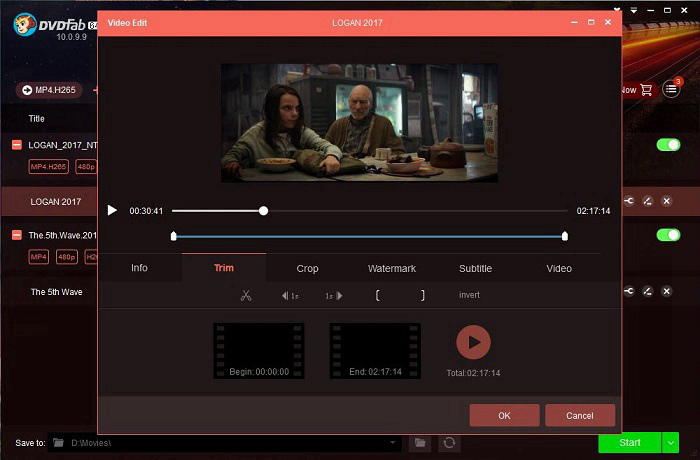Click the refresh icon beside save path

[449, 443]
